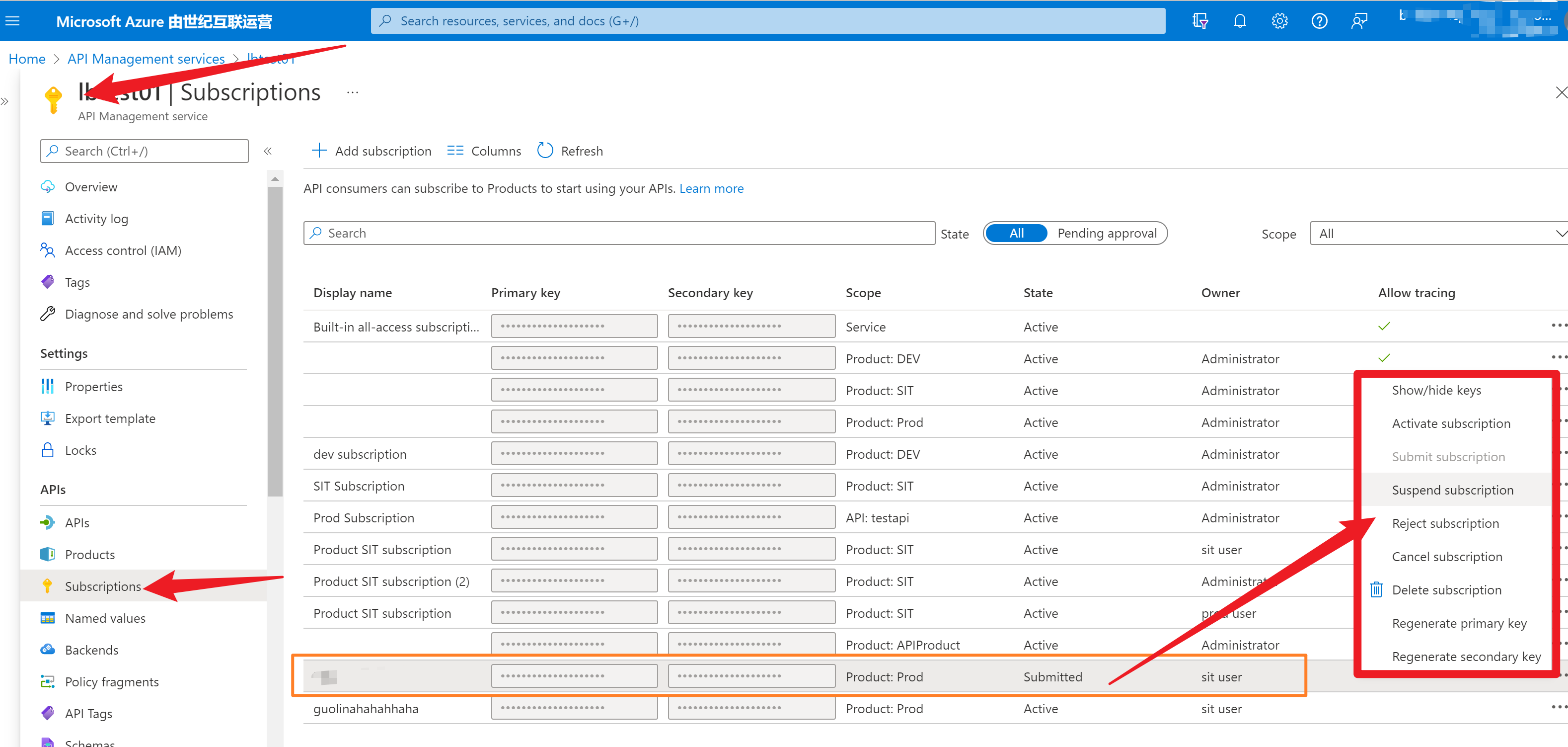
Task: Open Columns chooser in toolbar
Action: 484,151
